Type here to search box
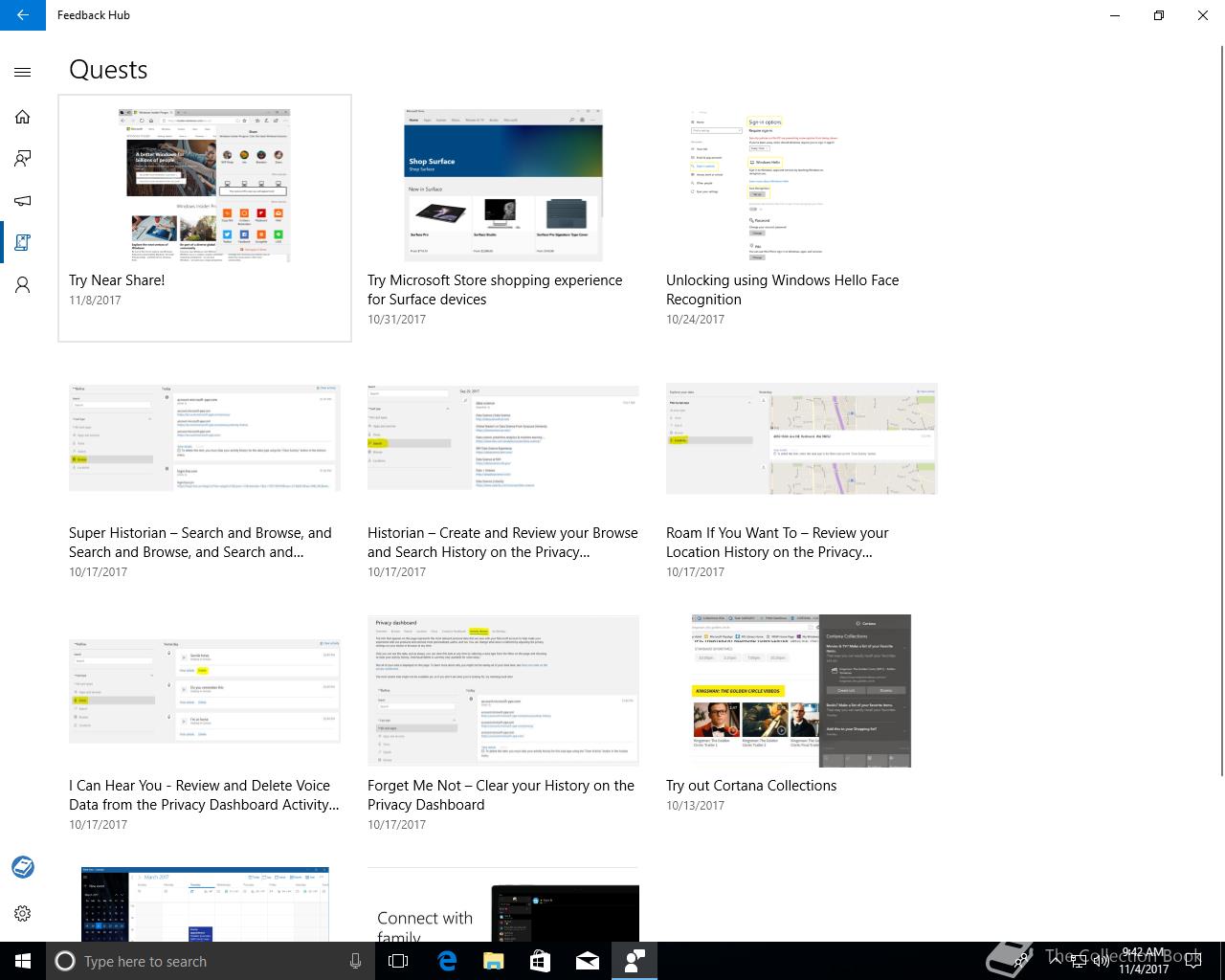1225x980 pixels. coord(211,961)
